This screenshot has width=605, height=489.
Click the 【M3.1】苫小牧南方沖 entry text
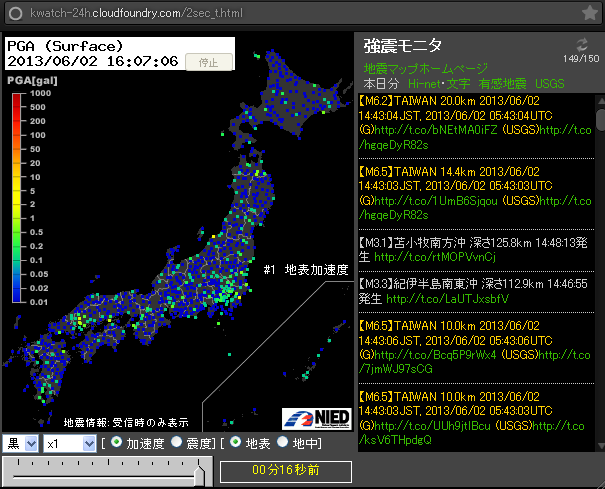[x=473, y=250]
